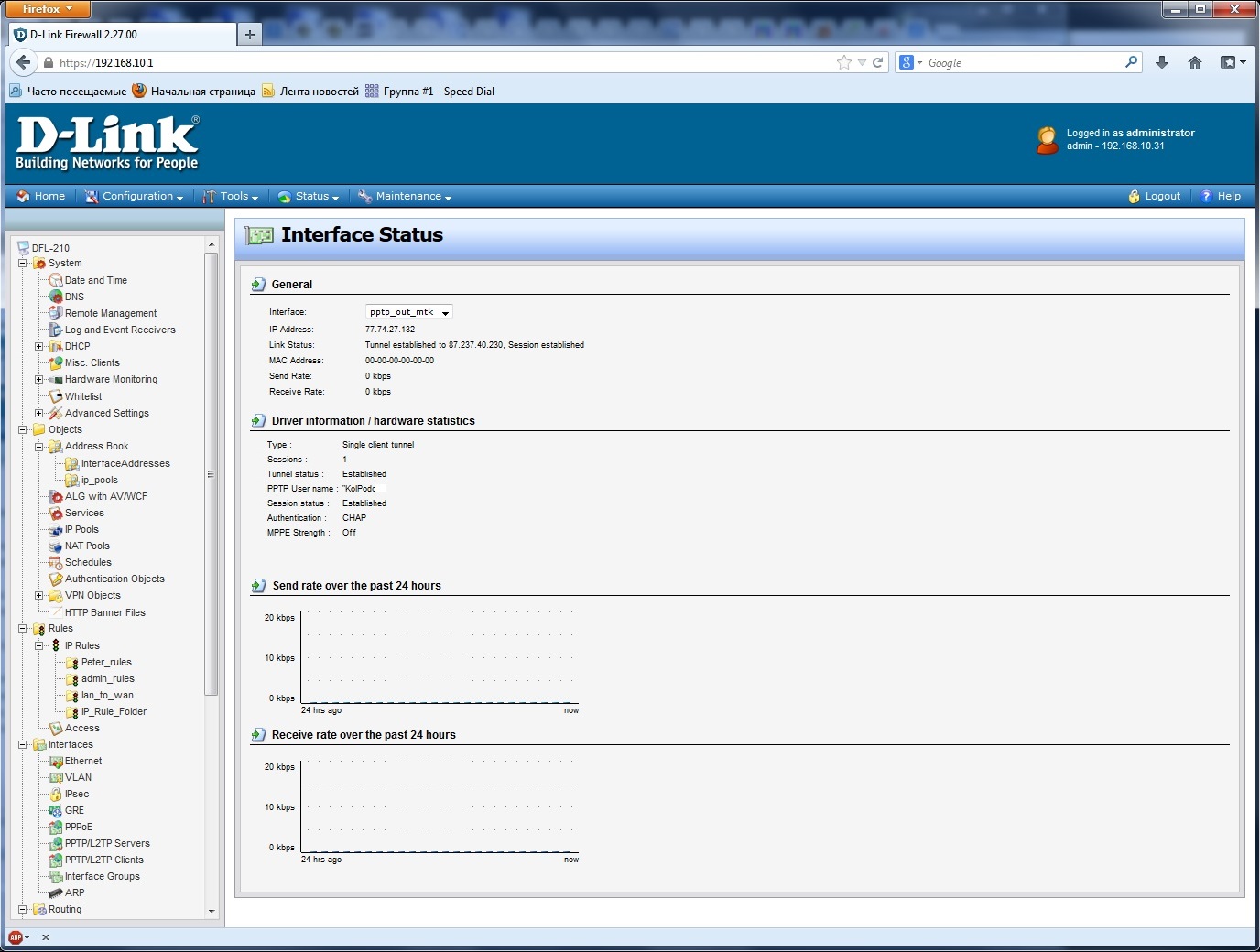Open the Группа #1 - Speed Dial bookmark
Image resolution: width=1260 pixels, height=952 pixels.
[429, 91]
